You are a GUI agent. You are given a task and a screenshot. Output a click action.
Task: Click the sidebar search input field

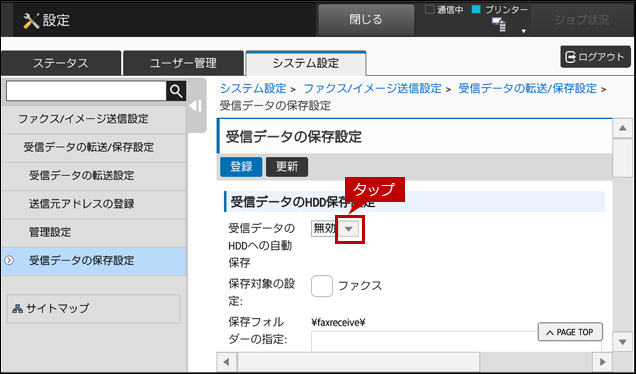[x=86, y=91]
